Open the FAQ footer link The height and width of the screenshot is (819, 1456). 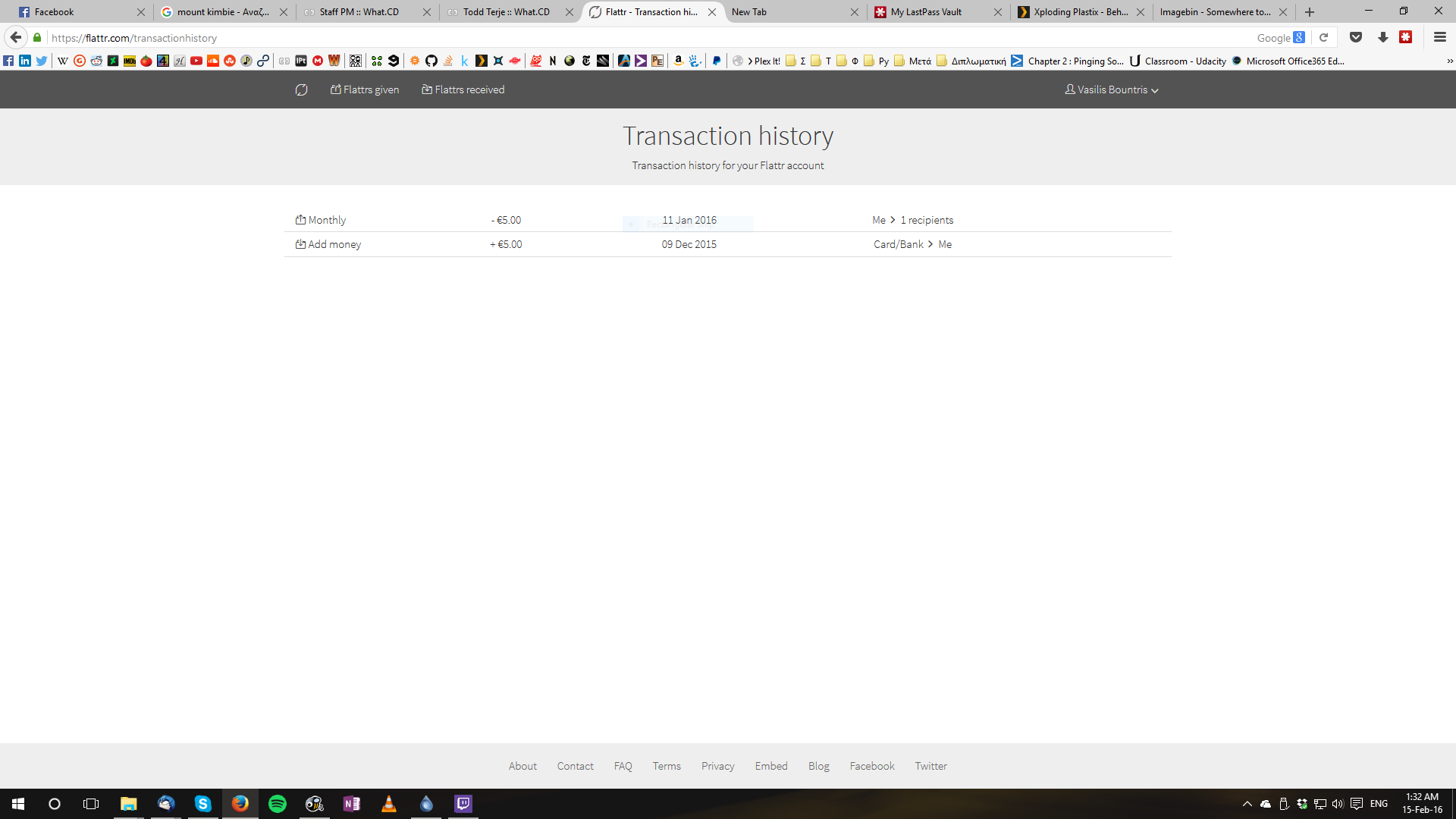tap(623, 766)
